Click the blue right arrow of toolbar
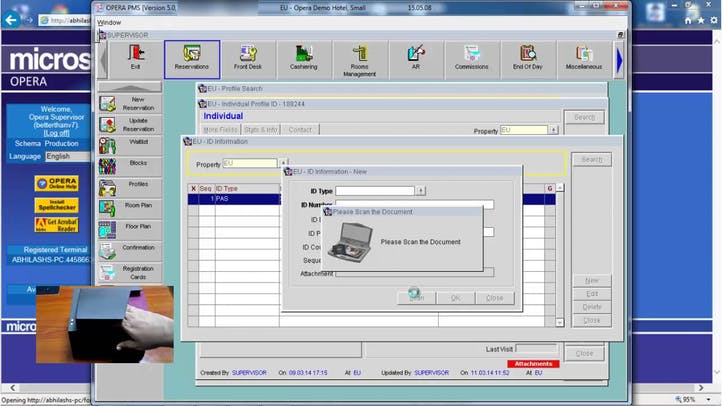This screenshot has height=406, width=722. pos(619,60)
